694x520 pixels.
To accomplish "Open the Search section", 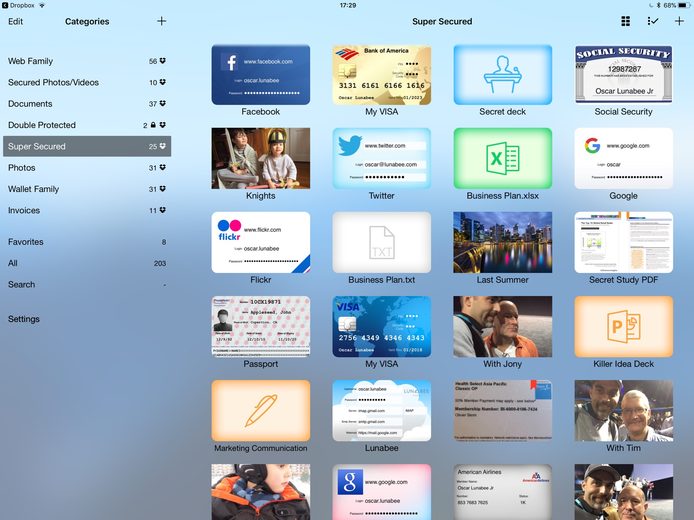I will point(87,284).
